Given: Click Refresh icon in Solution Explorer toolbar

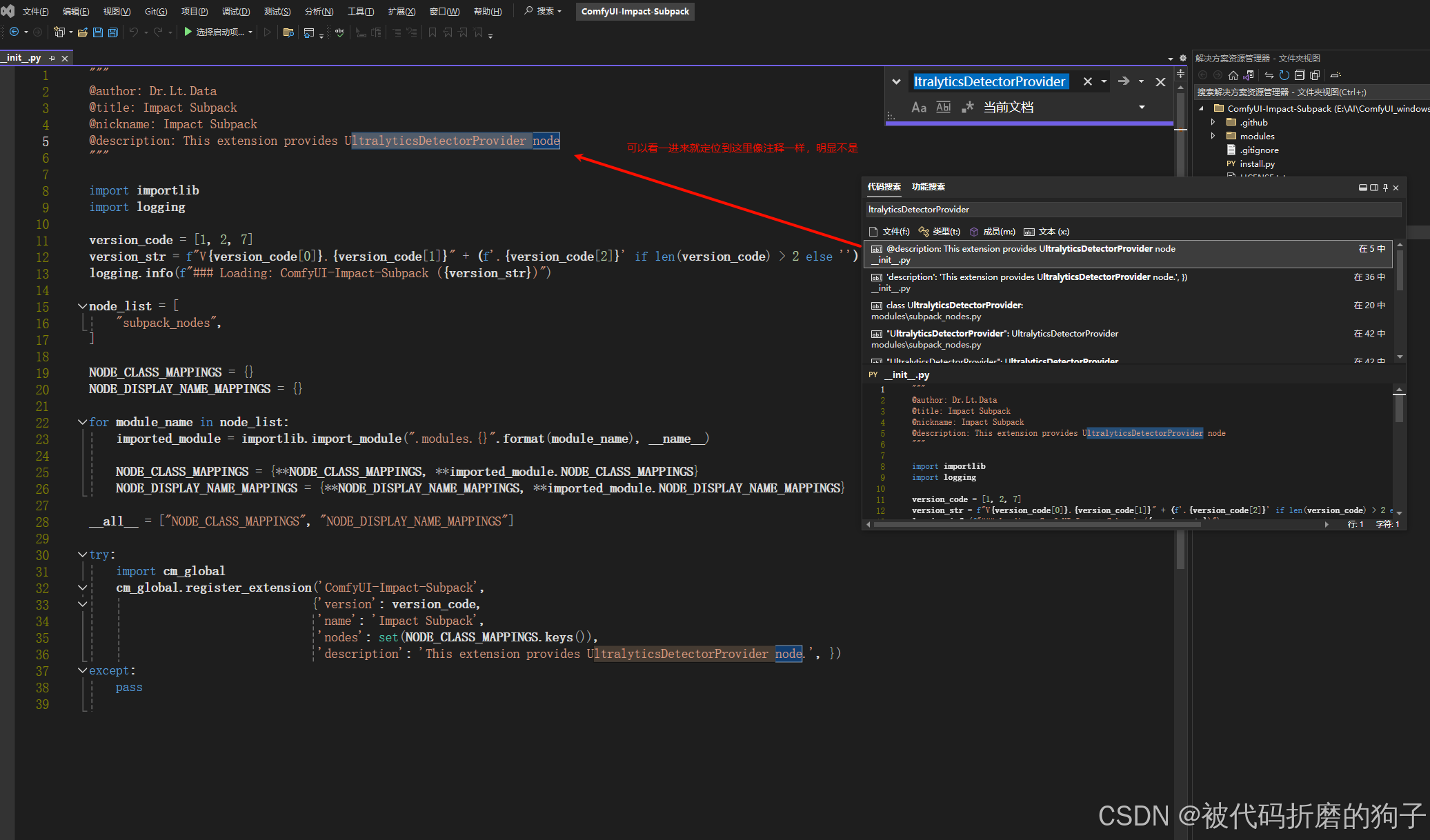Looking at the screenshot, I should pyautogui.click(x=1284, y=75).
